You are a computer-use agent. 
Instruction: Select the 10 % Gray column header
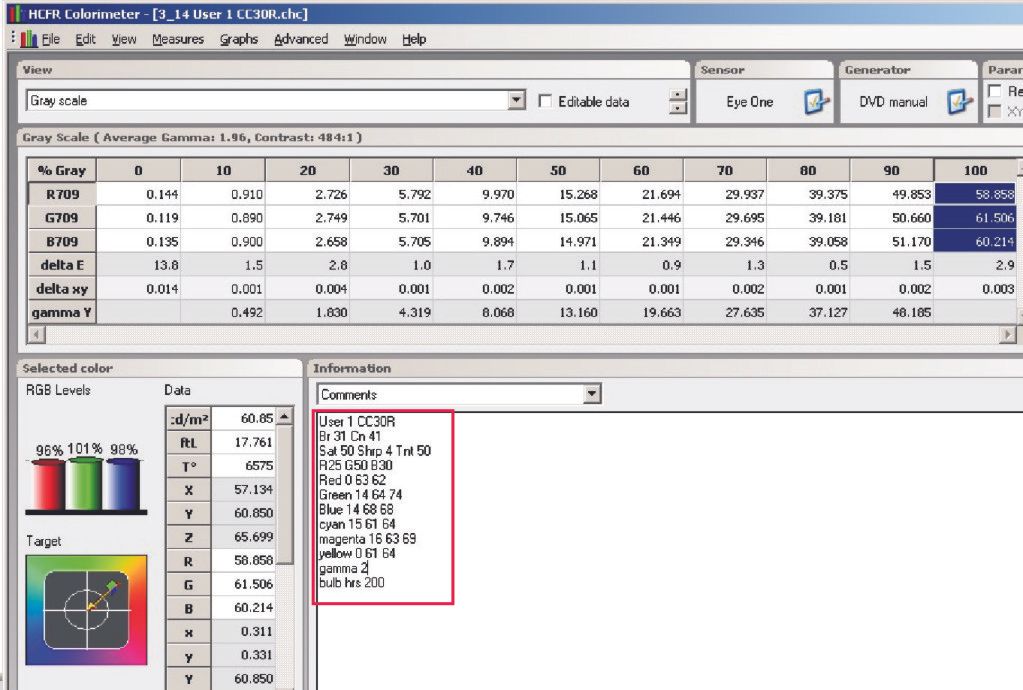click(x=223, y=170)
